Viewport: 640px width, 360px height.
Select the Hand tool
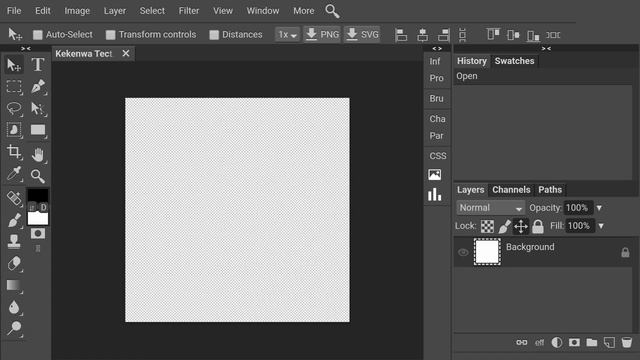38,155
